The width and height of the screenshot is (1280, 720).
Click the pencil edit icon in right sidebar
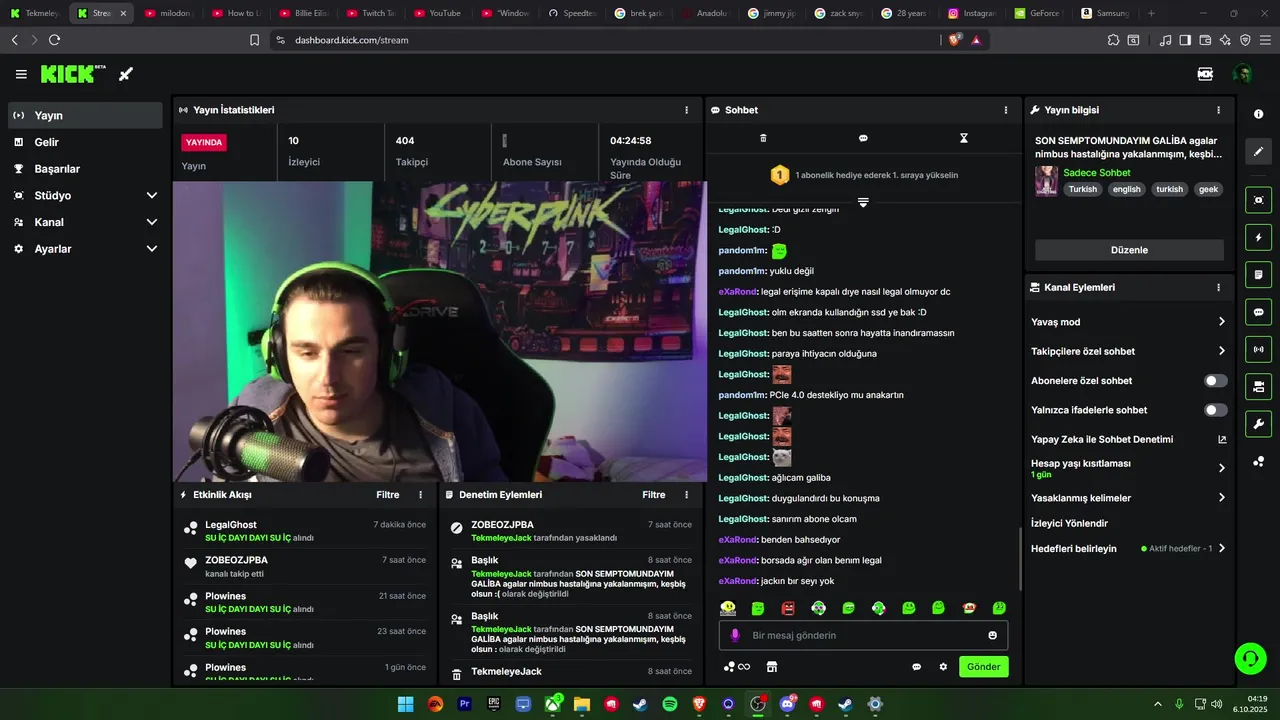(1259, 152)
